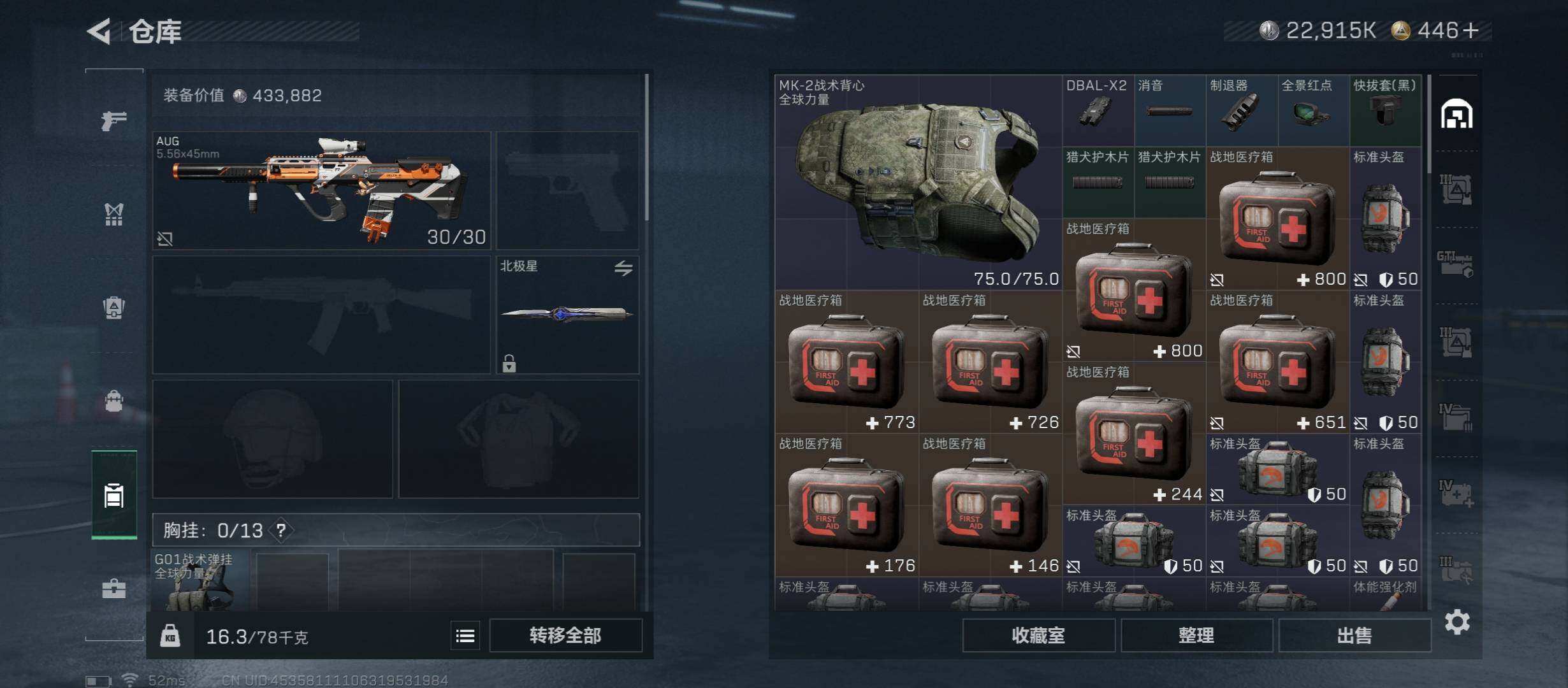This screenshot has height=688, width=1568.
Task: Click the 出售 sell button
Action: point(1354,636)
